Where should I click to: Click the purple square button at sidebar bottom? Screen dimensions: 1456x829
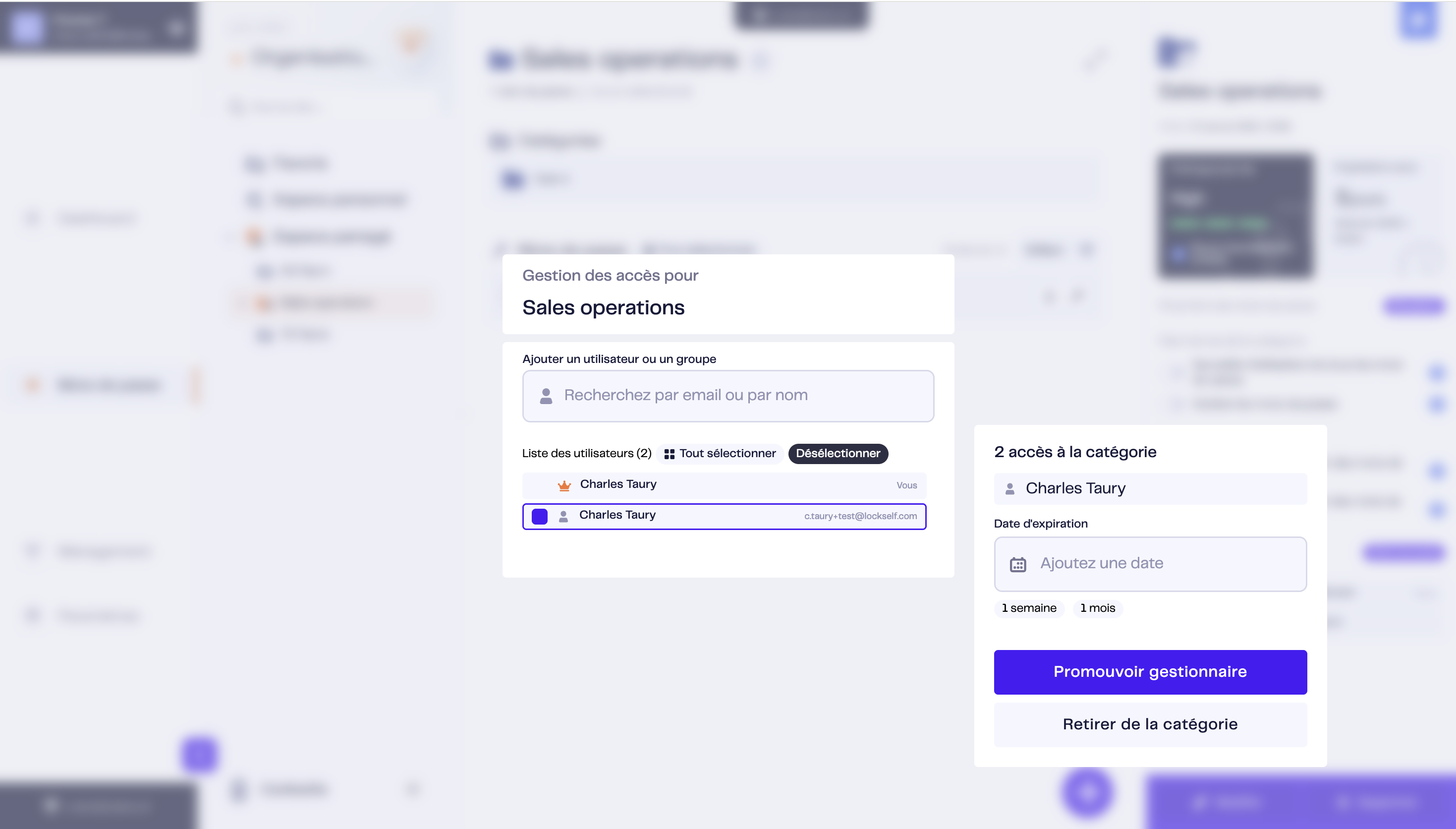[x=199, y=755]
